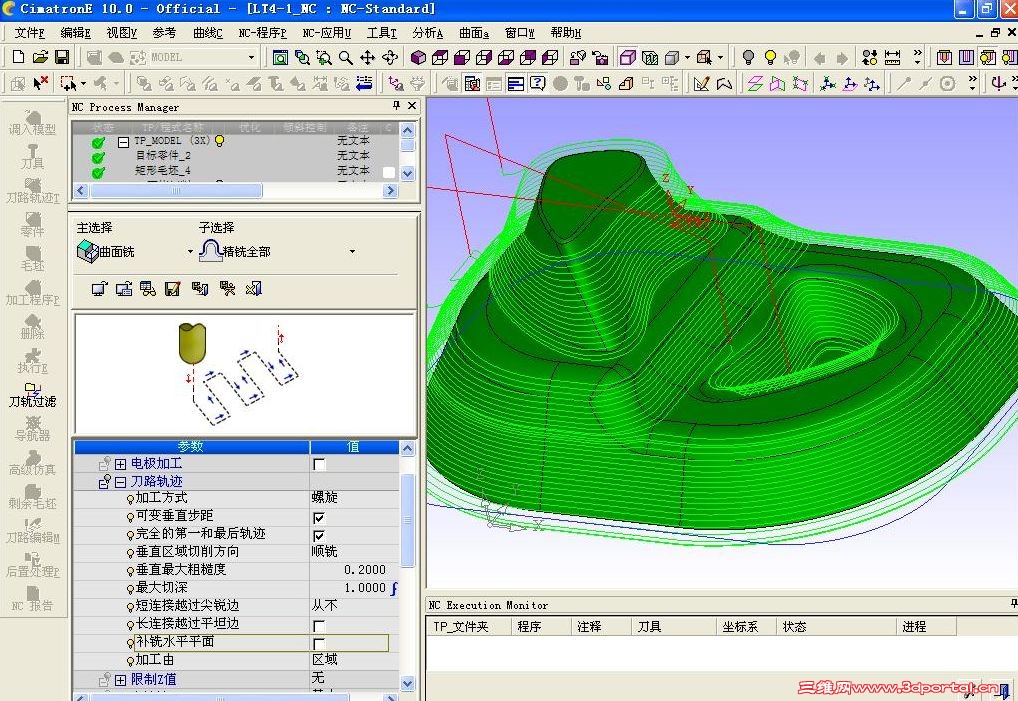This screenshot has height=701, width=1018.
Task: Pin the NC Process Manager panel
Action: tap(396, 105)
